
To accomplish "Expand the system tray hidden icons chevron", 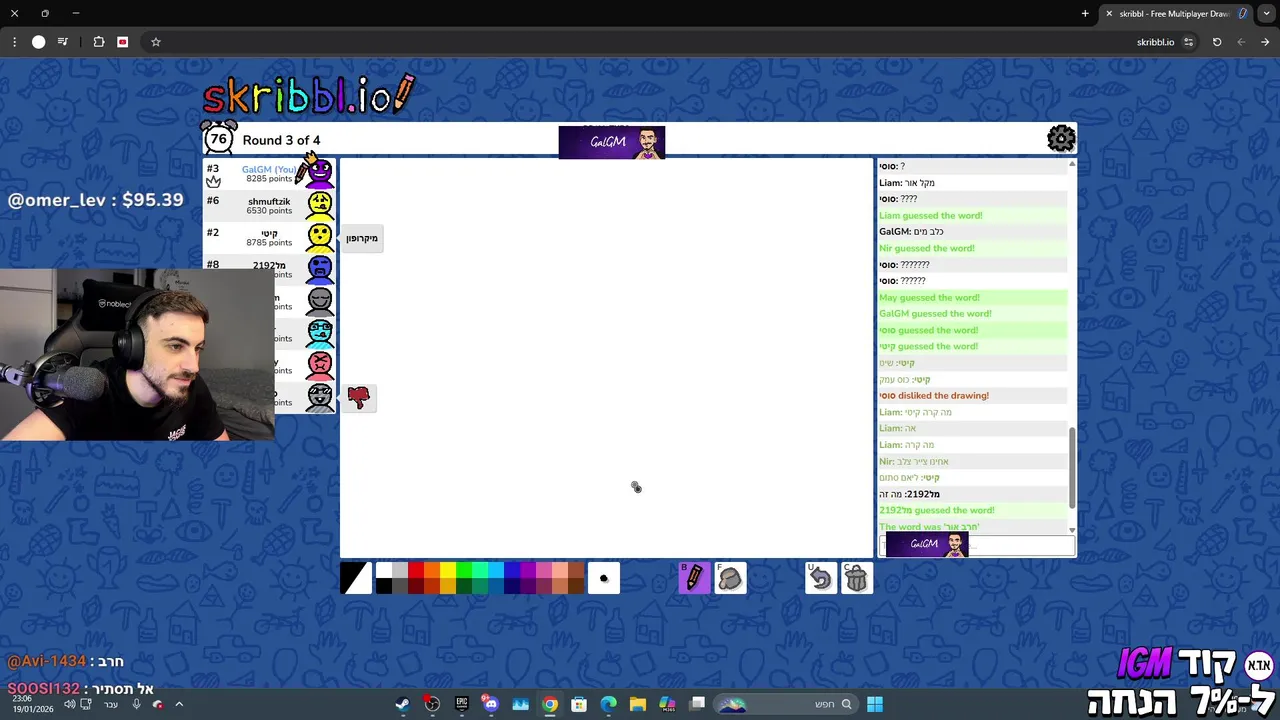I will coord(179,704).
